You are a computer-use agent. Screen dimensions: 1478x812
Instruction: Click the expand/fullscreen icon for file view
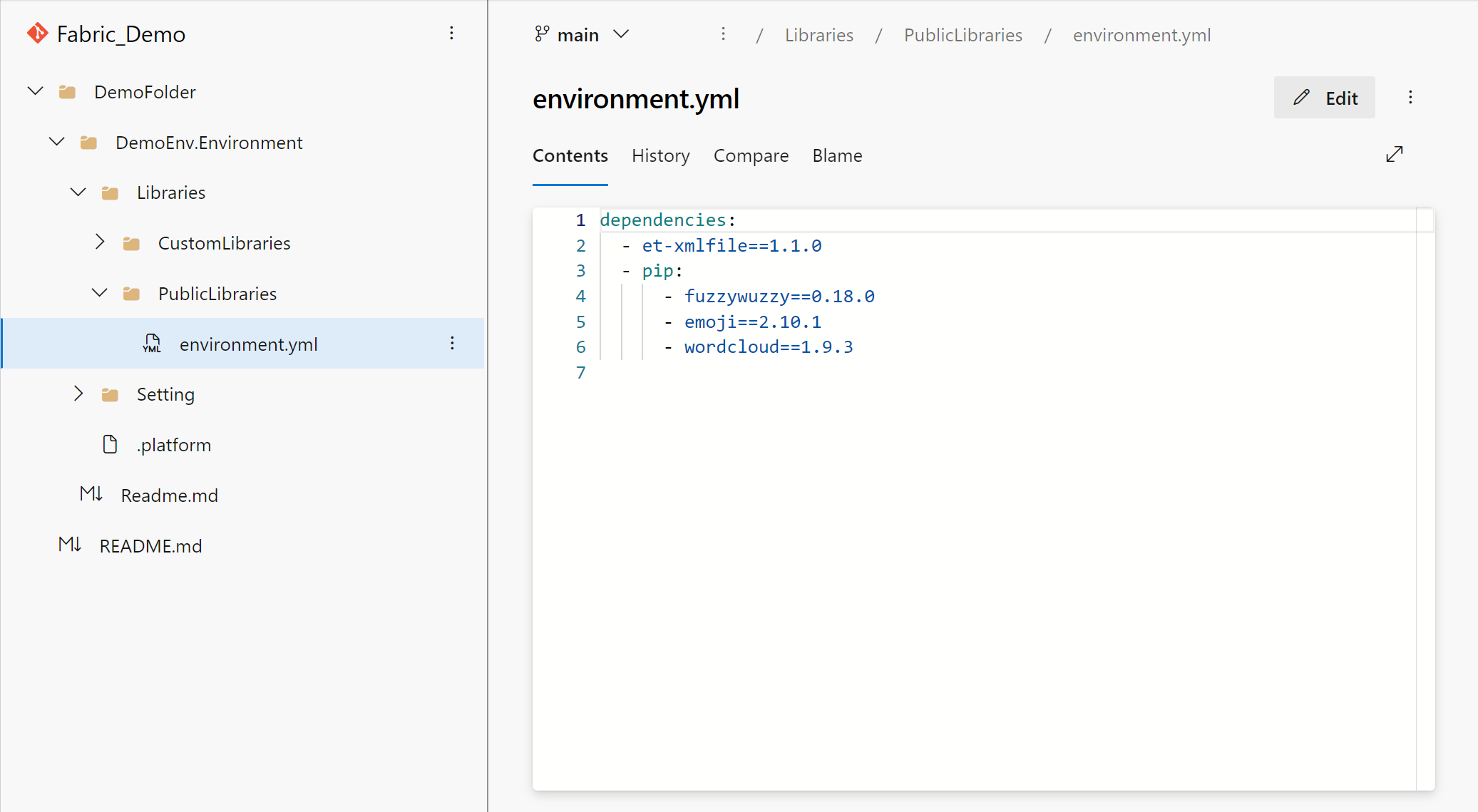[1395, 155]
